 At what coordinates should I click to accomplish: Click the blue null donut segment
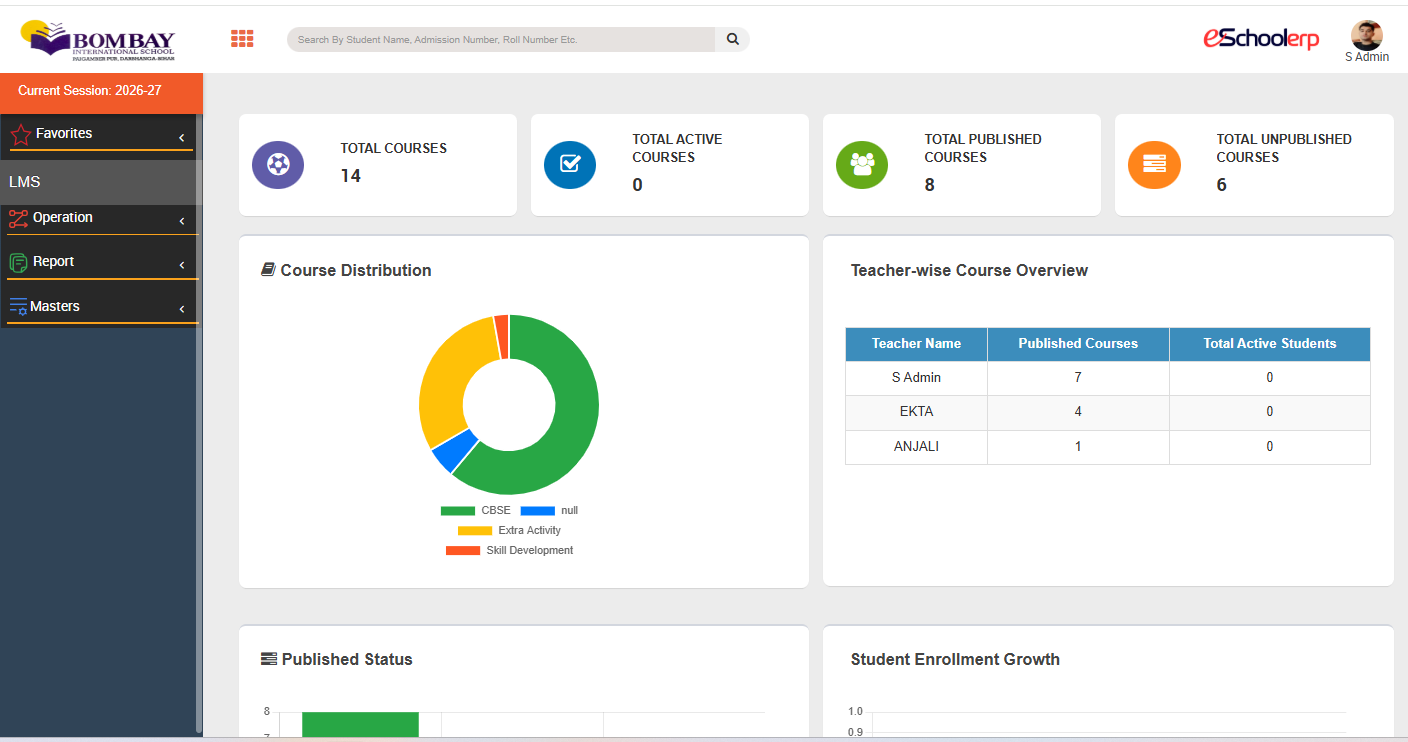point(455,452)
